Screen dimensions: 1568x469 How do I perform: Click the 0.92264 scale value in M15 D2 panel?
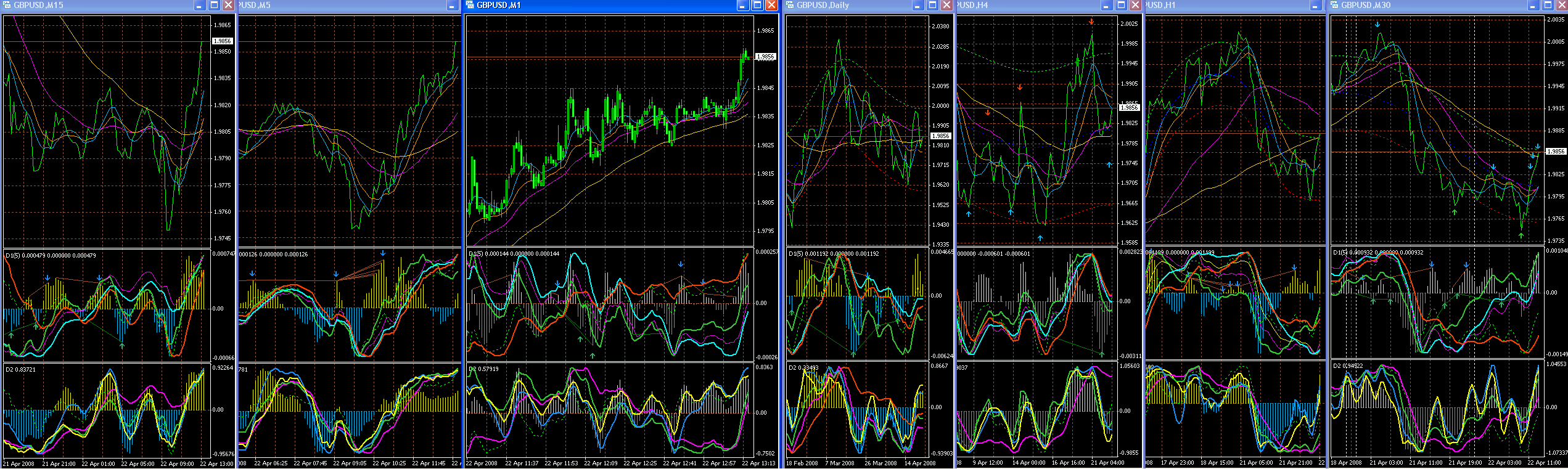pyautogui.click(x=223, y=368)
